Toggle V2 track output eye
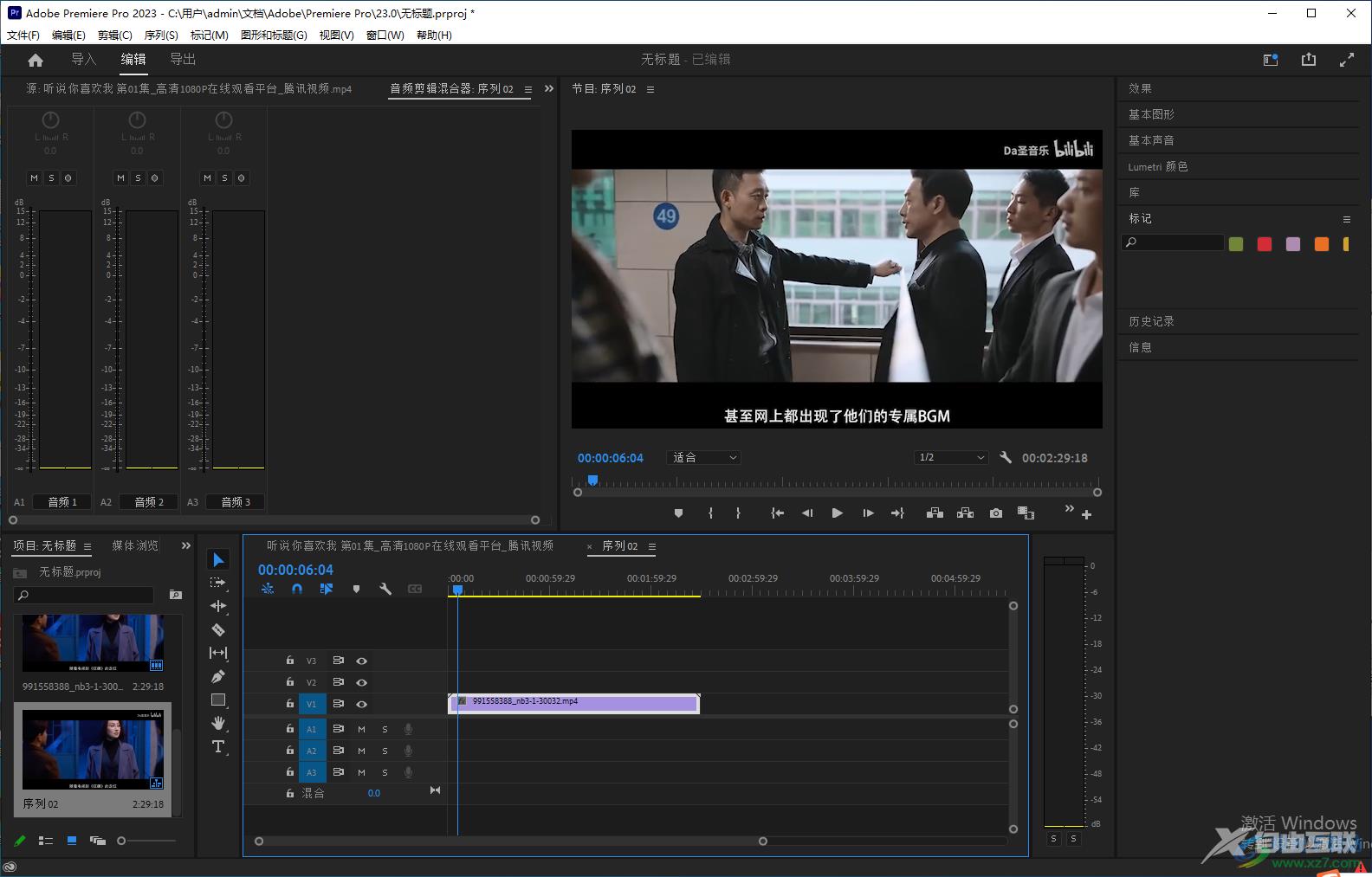Screen dimensions: 1372x877 [x=362, y=682]
